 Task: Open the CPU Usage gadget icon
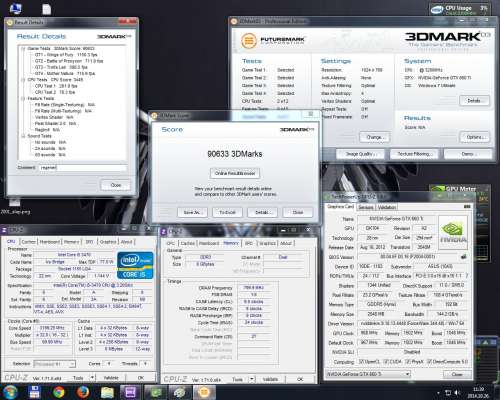(x=437, y=9)
